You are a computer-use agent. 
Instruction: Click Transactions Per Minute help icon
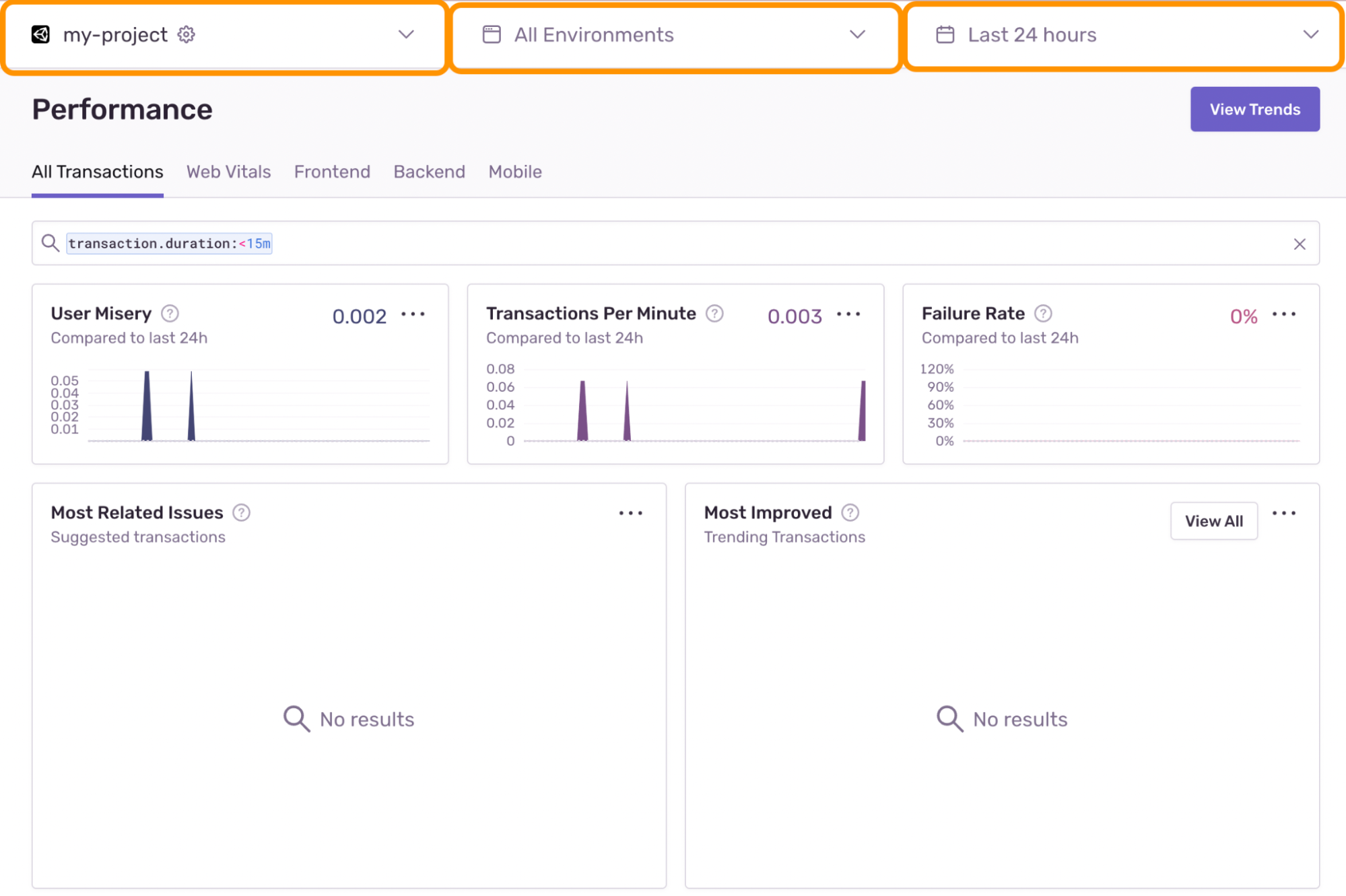click(x=714, y=314)
